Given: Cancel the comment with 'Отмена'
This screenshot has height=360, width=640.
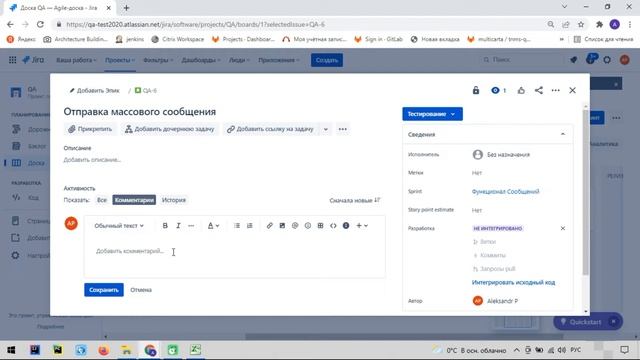Looking at the screenshot, I should tap(141, 290).
